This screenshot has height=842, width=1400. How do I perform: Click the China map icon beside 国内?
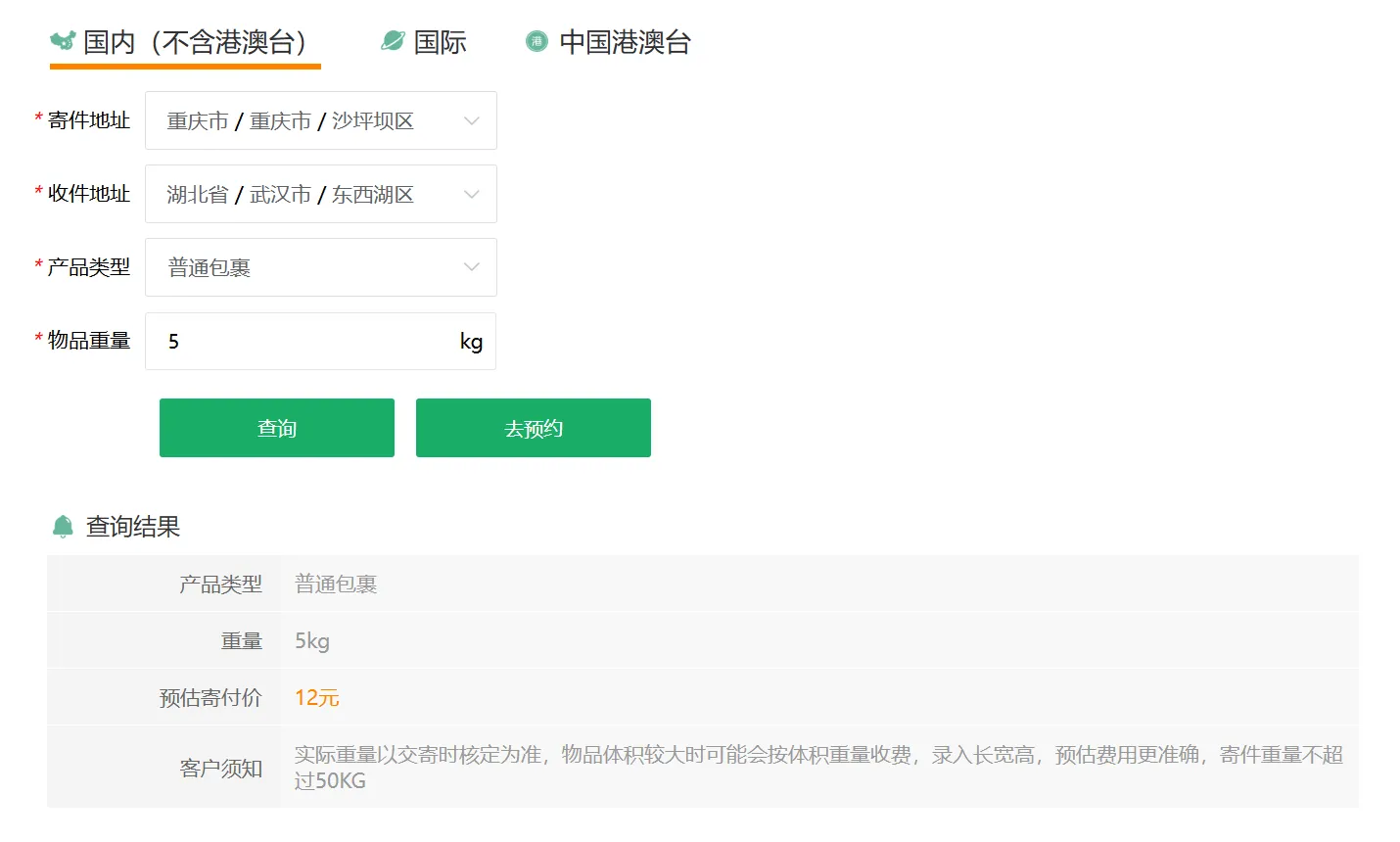tap(63, 41)
